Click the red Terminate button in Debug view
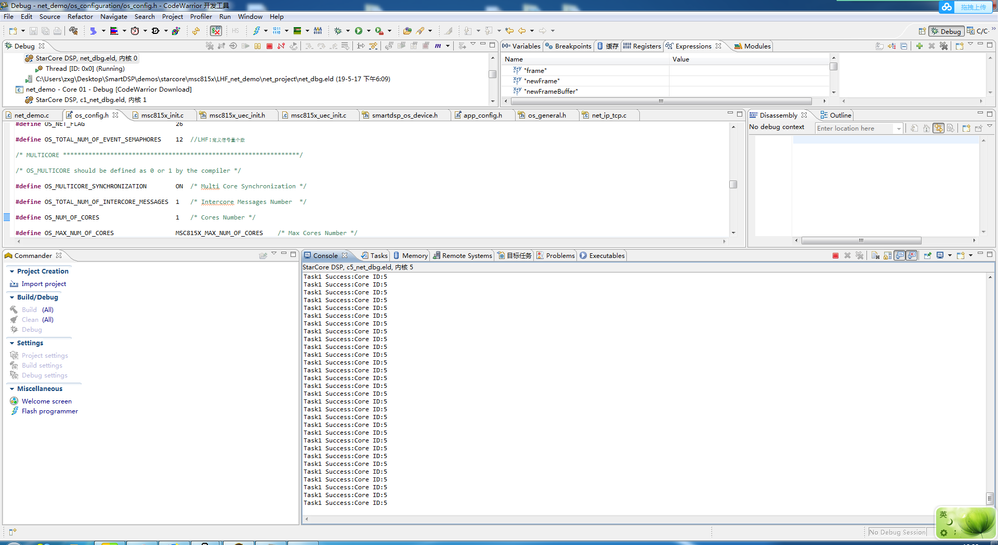This screenshot has height=545, width=998. coord(269,46)
